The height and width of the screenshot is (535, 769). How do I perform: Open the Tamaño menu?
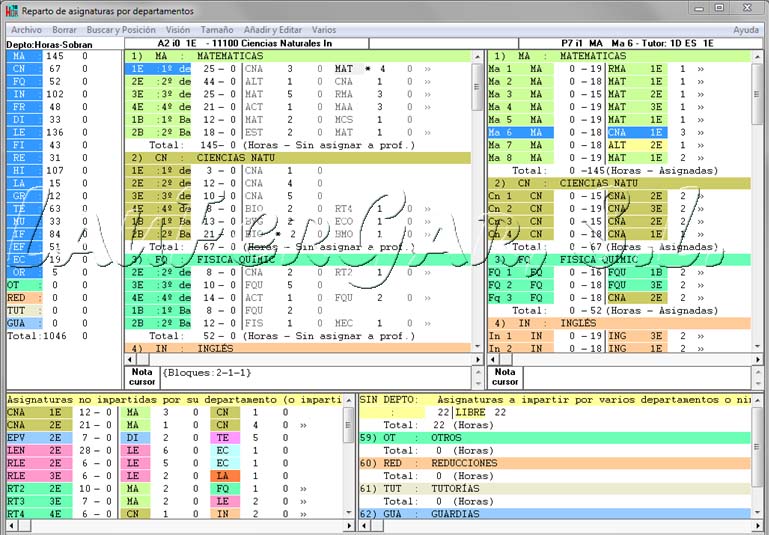(x=217, y=30)
